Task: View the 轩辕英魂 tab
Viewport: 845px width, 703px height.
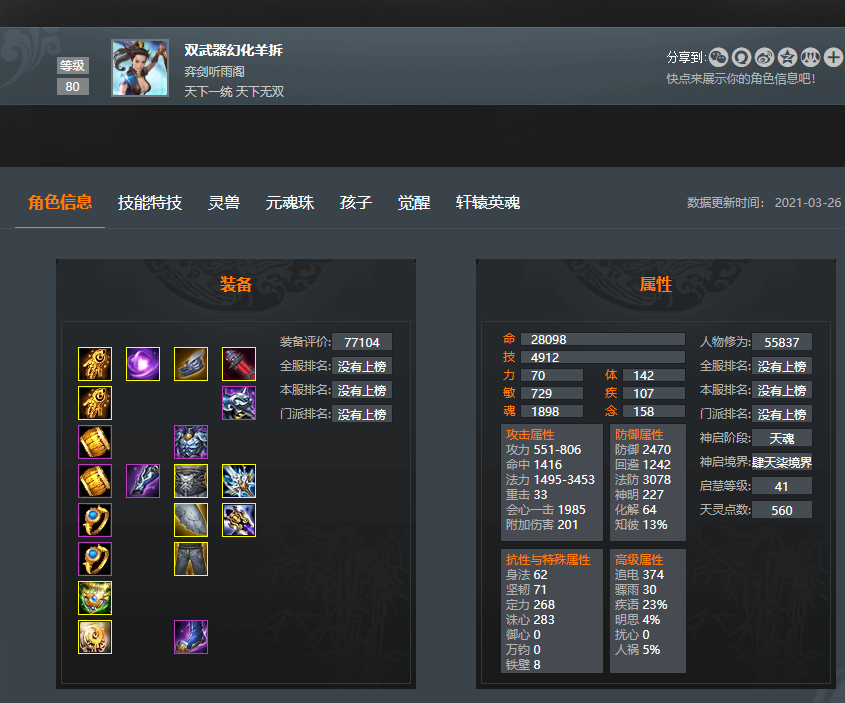Action: (488, 203)
